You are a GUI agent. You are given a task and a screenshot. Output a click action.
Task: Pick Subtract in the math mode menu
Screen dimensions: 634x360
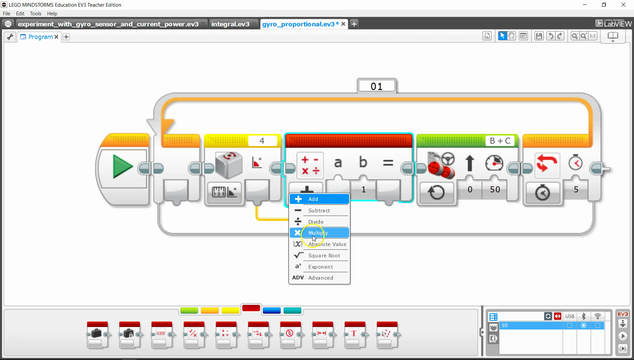[x=319, y=210]
